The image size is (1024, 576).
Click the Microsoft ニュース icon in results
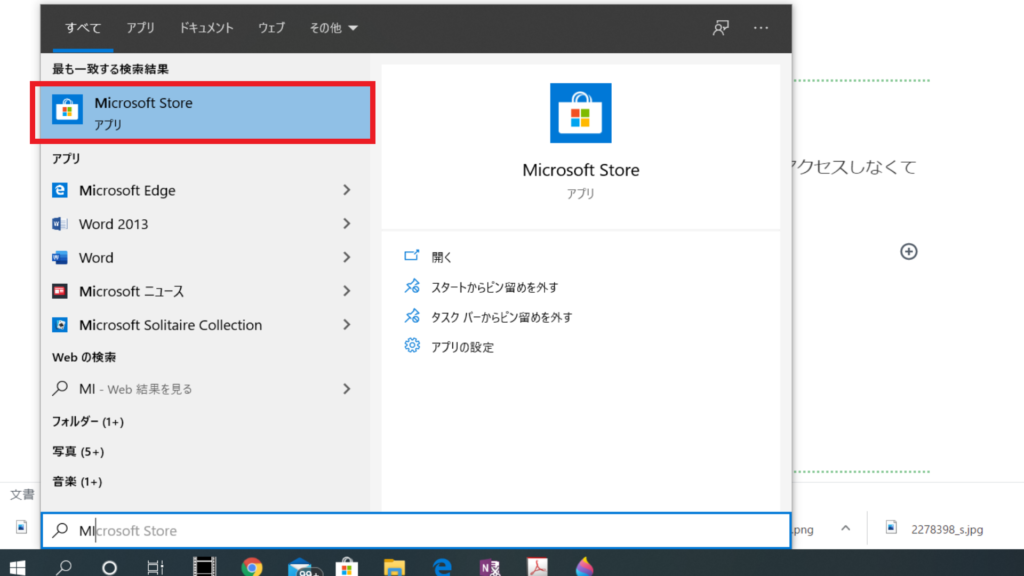click(x=59, y=291)
